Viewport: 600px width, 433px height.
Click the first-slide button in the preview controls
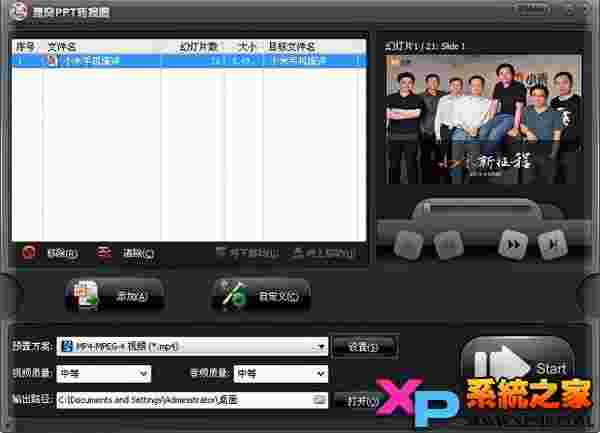(x=409, y=244)
